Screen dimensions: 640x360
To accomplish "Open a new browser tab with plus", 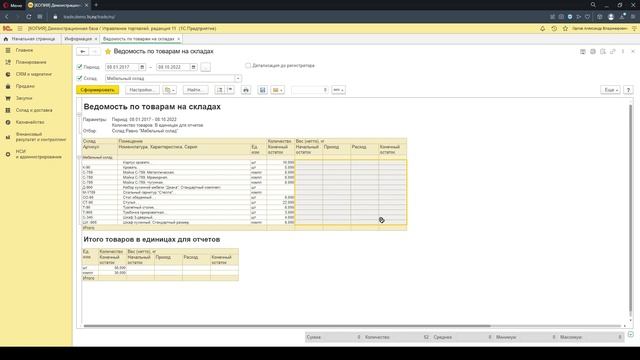I will pyautogui.click(x=96, y=5).
